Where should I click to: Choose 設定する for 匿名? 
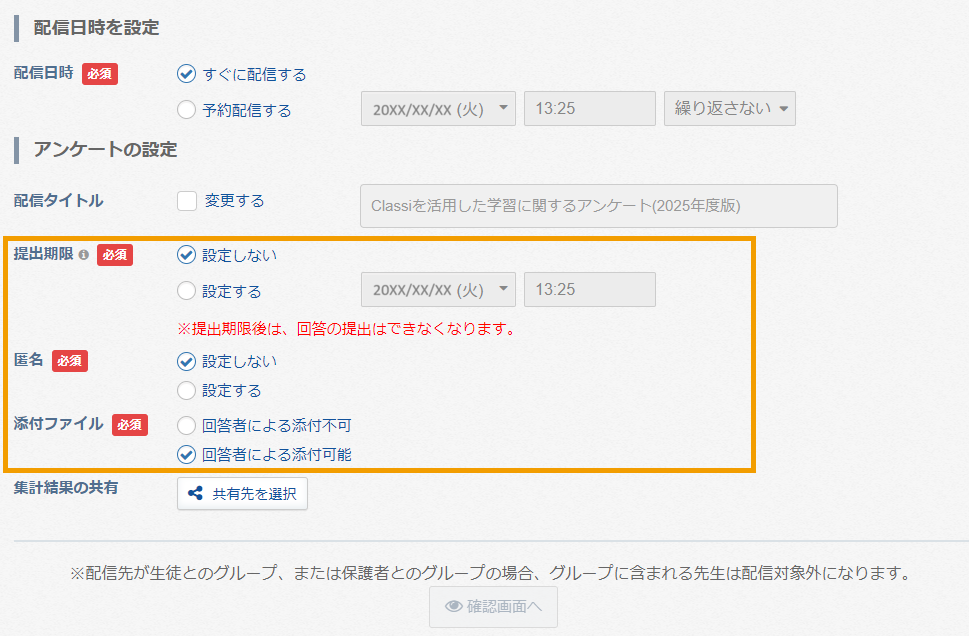coord(186,390)
